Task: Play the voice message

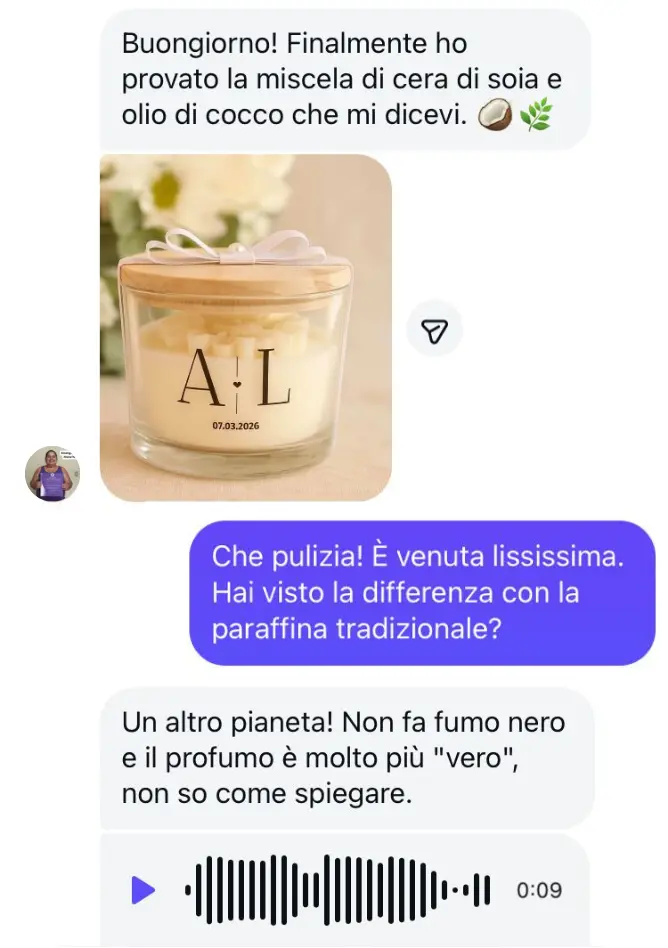Action: pos(143,890)
